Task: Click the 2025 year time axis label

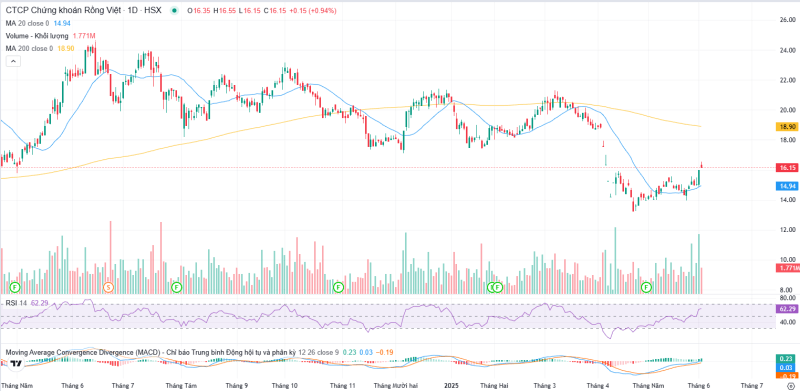Action: click(x=451, y=386)
